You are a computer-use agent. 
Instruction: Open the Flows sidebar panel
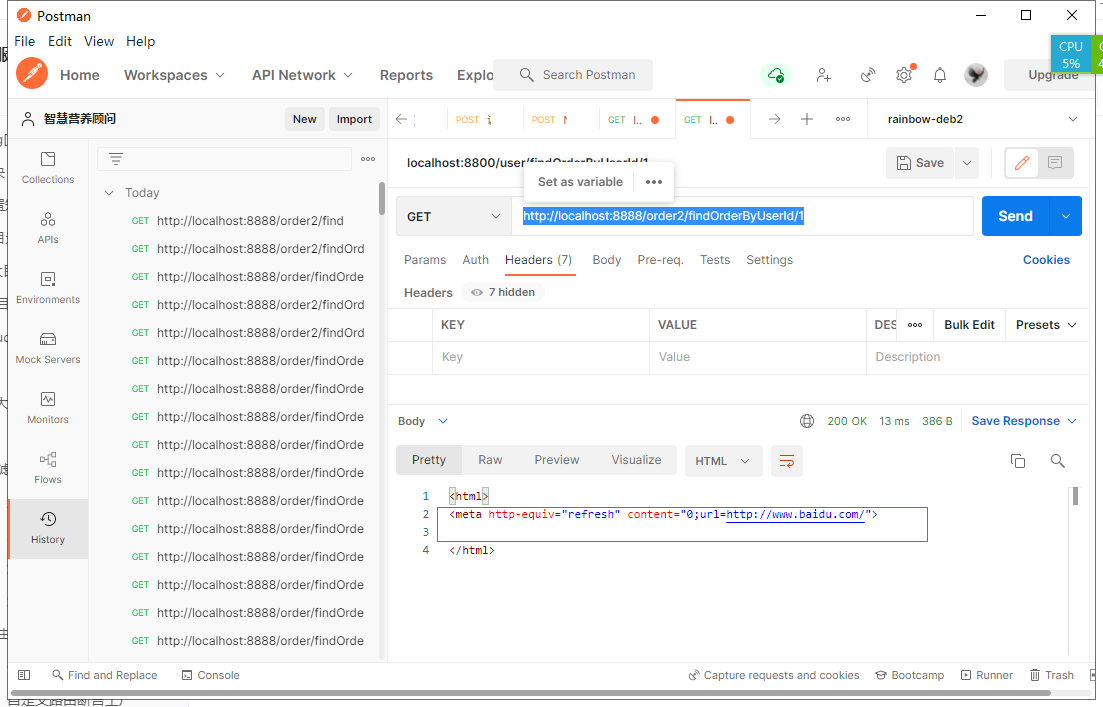coord(48,467)
